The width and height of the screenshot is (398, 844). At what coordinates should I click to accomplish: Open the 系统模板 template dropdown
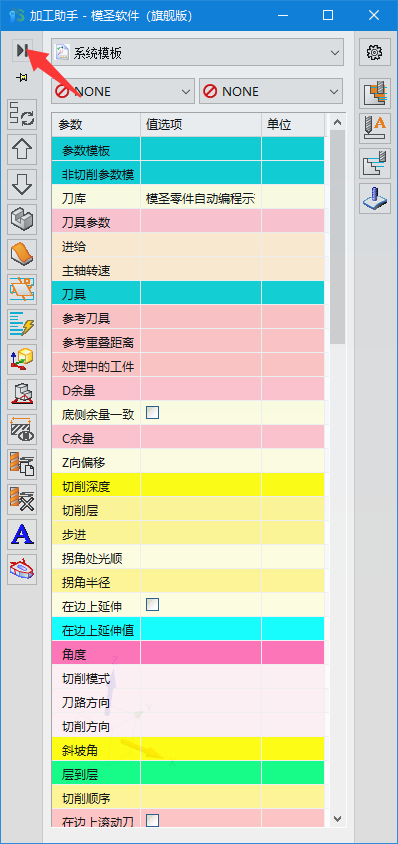click(x=197, y=52)
